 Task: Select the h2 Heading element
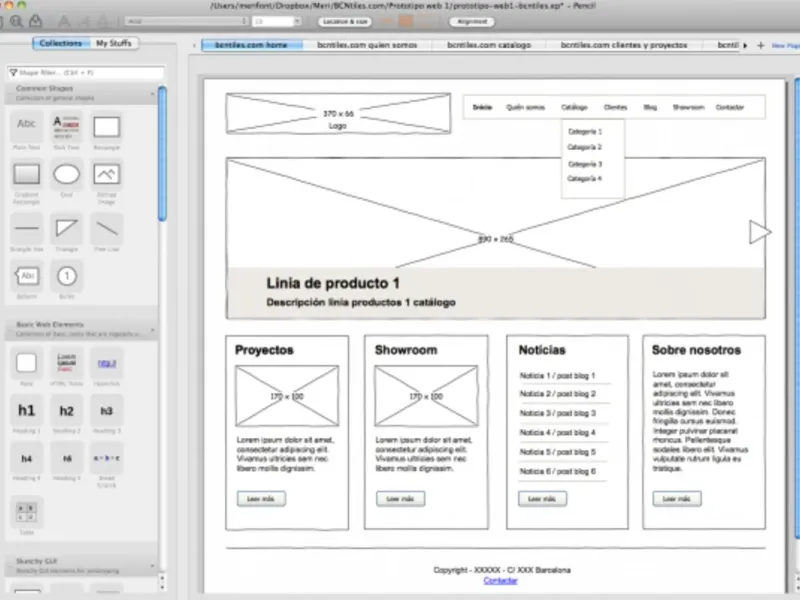click(66, 414)
